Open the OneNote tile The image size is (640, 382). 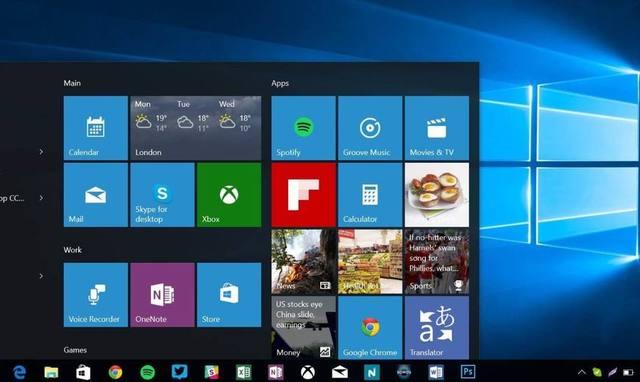[162, 295]
